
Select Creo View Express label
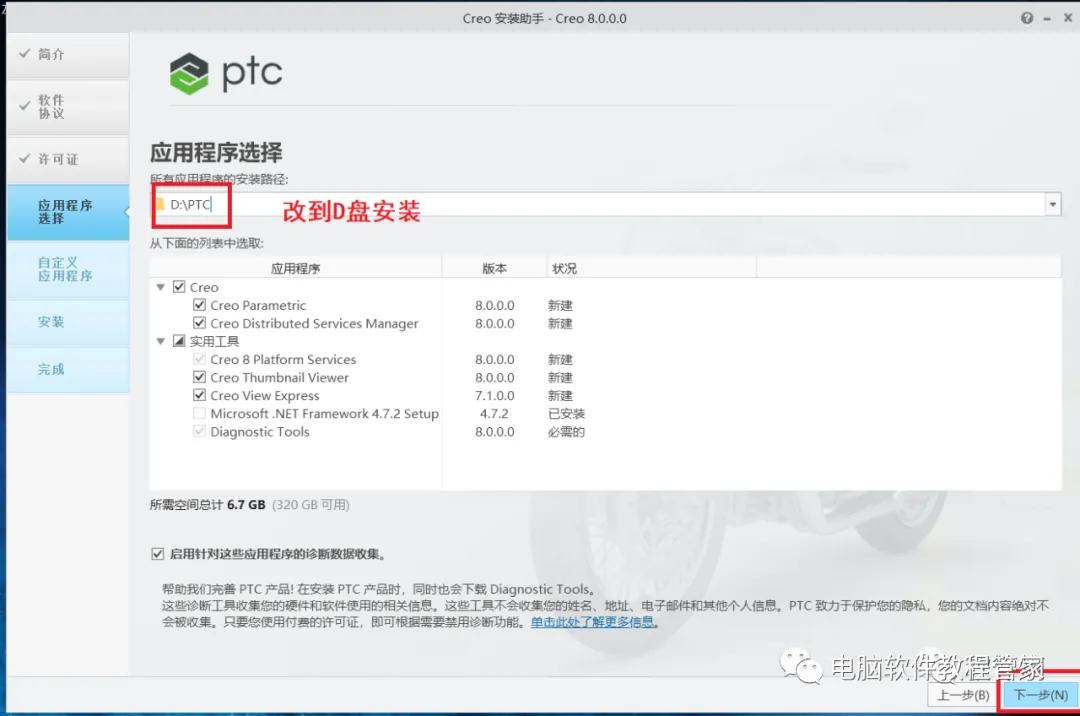tap(265, 395)
